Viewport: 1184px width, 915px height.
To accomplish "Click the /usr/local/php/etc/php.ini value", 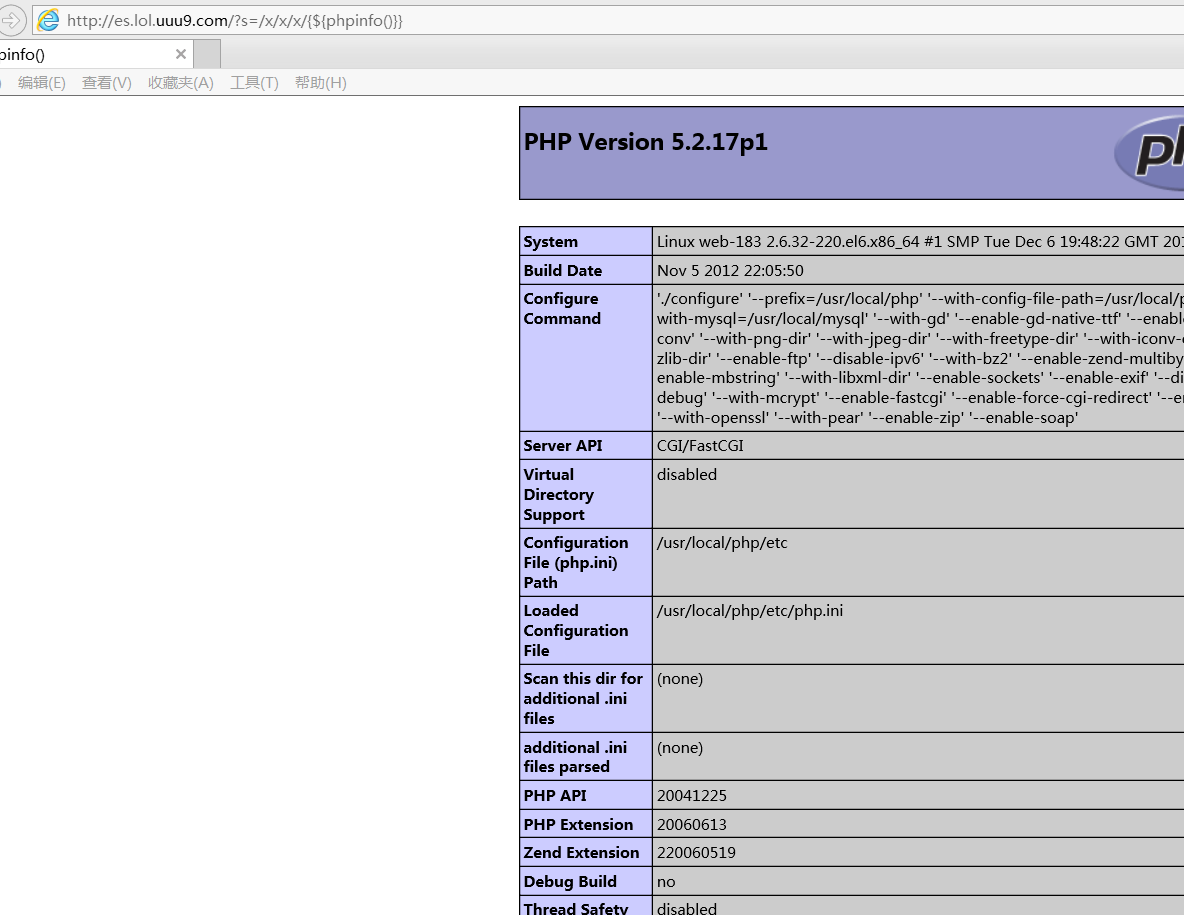I will click(x=750, y=610).
